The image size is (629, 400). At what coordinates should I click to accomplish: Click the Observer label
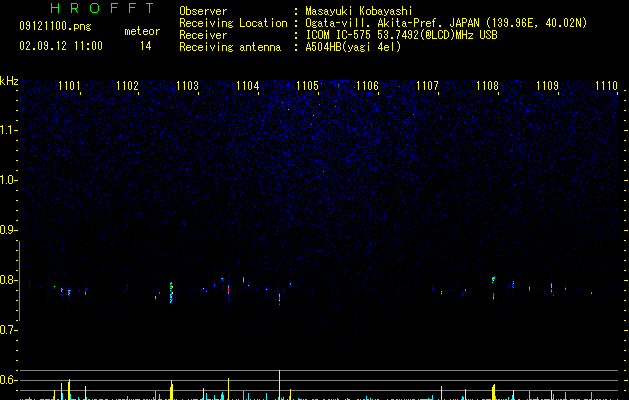click(203, 11)
